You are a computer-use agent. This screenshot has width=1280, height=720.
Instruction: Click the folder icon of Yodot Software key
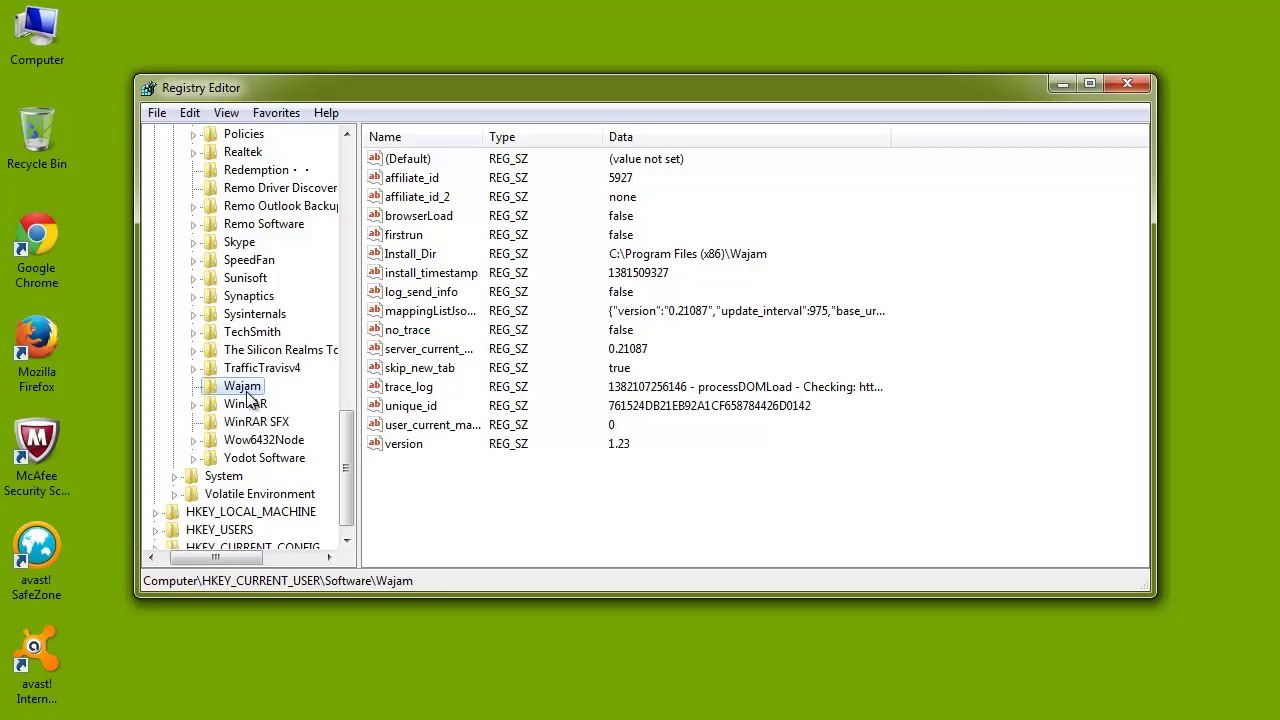click(210, 458)
